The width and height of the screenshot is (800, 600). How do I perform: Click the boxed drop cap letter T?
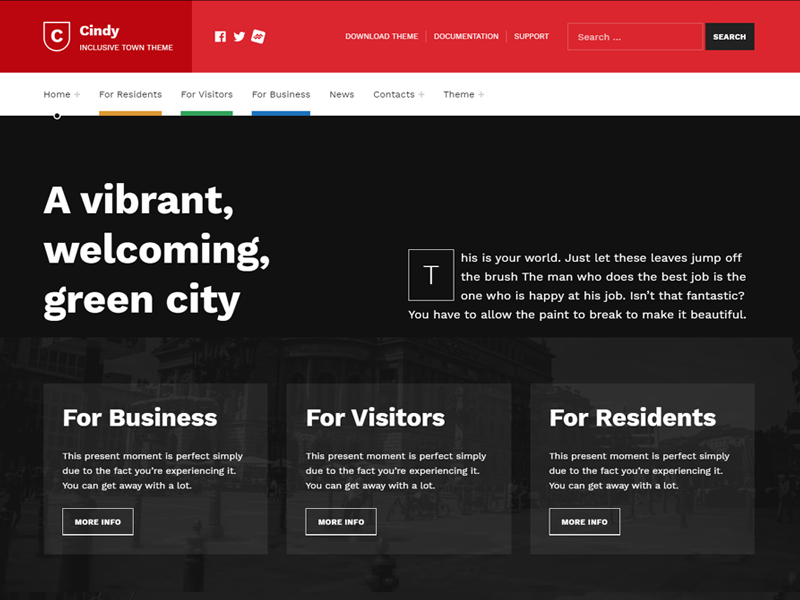431,274
